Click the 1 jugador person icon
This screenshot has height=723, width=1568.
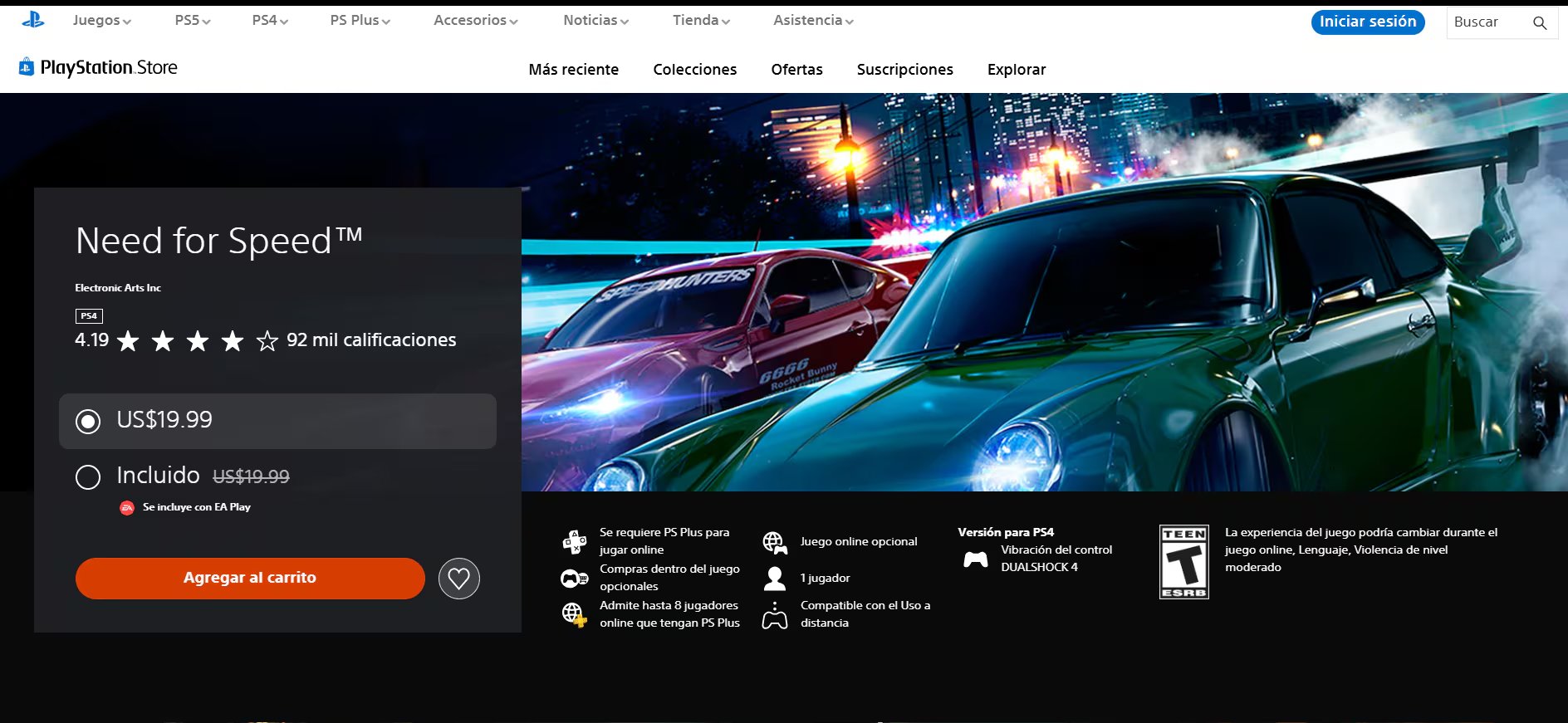775,578
